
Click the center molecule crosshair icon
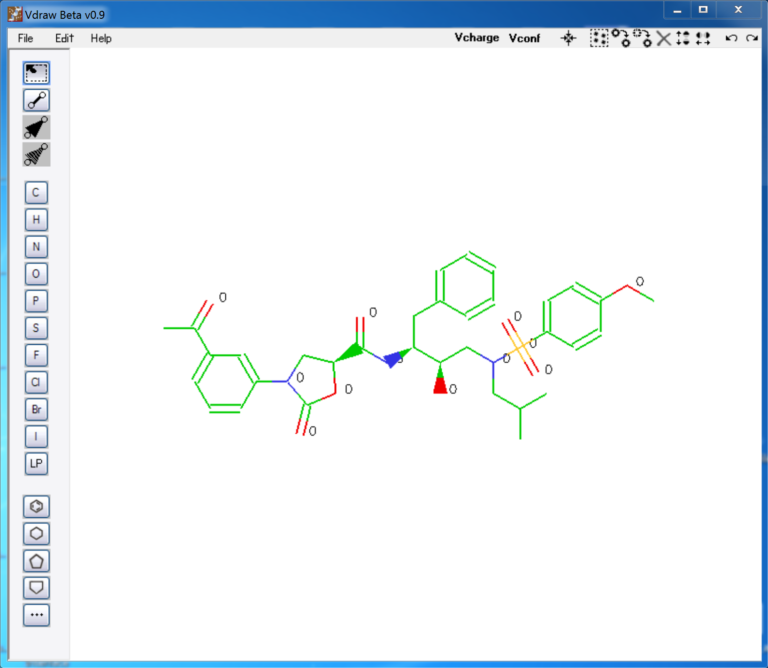click(x=568, y=38)
